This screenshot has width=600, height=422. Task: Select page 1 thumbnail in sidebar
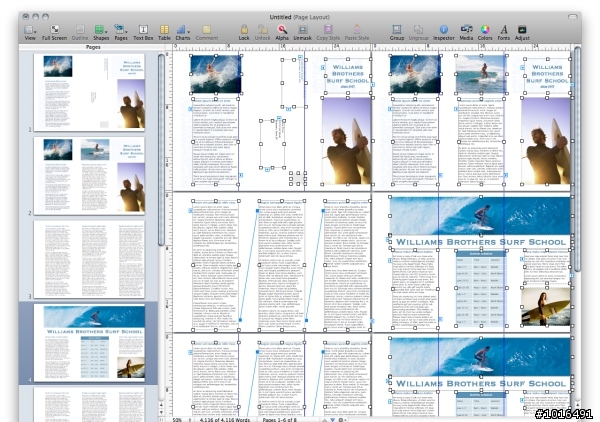click(89, 92)
